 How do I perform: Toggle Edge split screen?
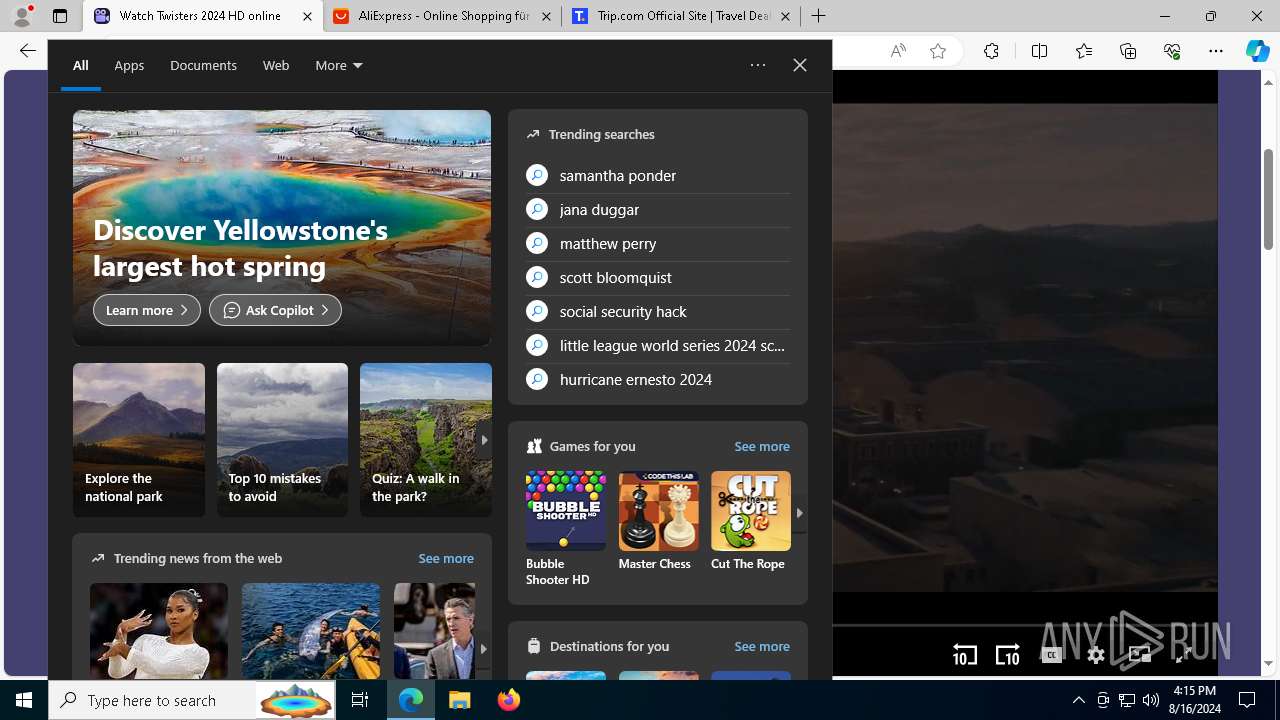click(1039, 51)
